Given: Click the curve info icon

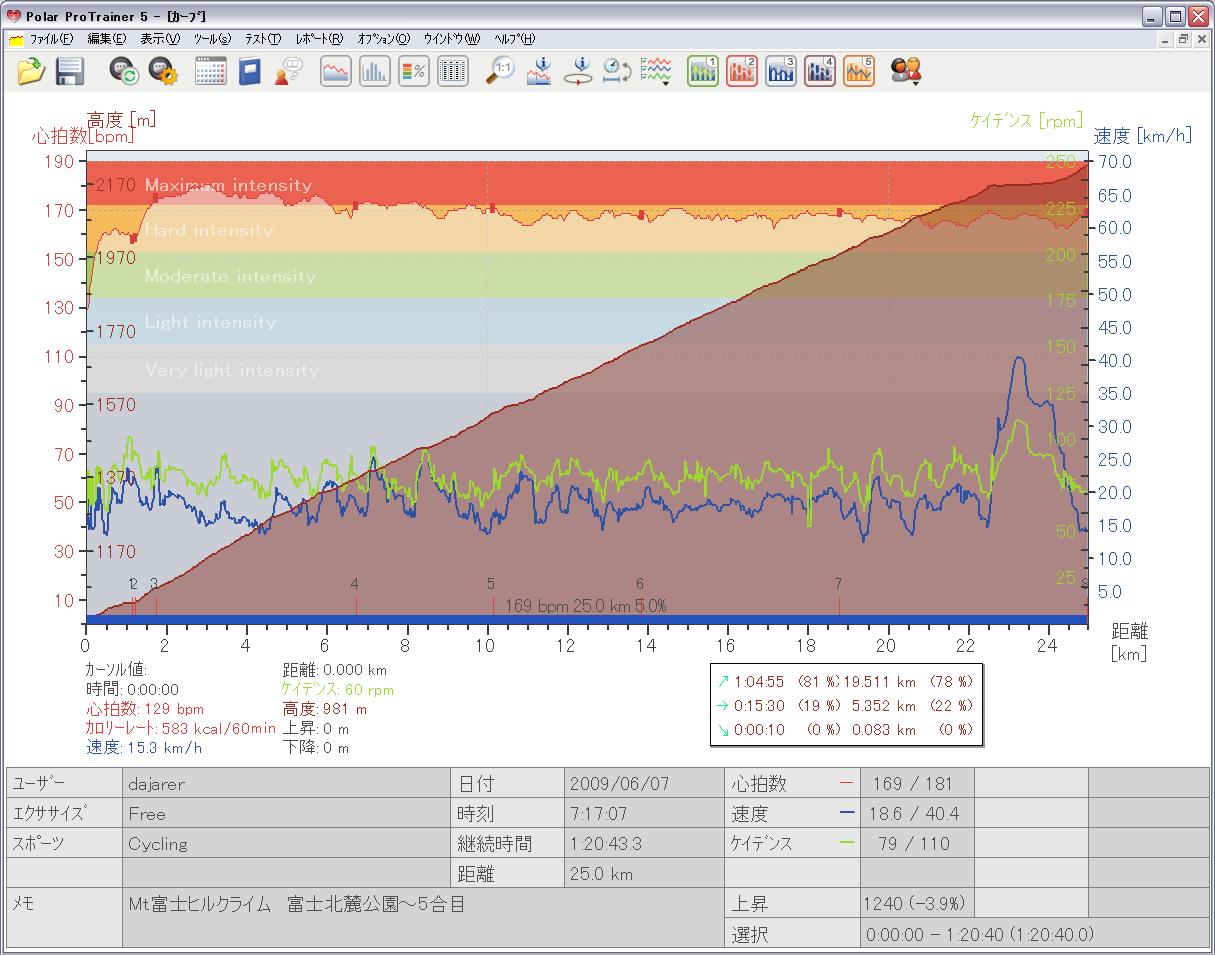Looking at the screenshot, I should click(x=539, y=71).
